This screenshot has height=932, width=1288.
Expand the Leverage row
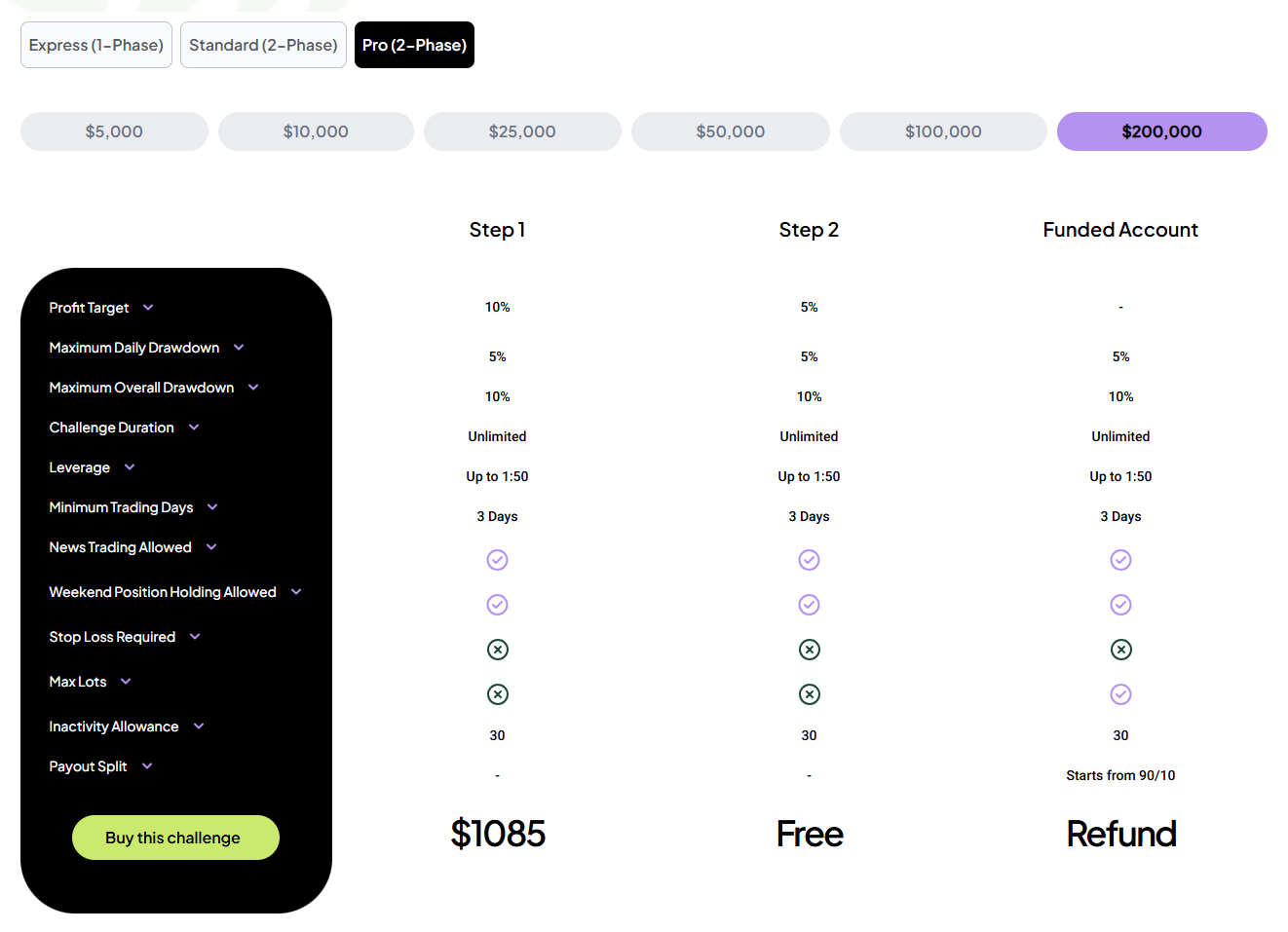(130, 467)
